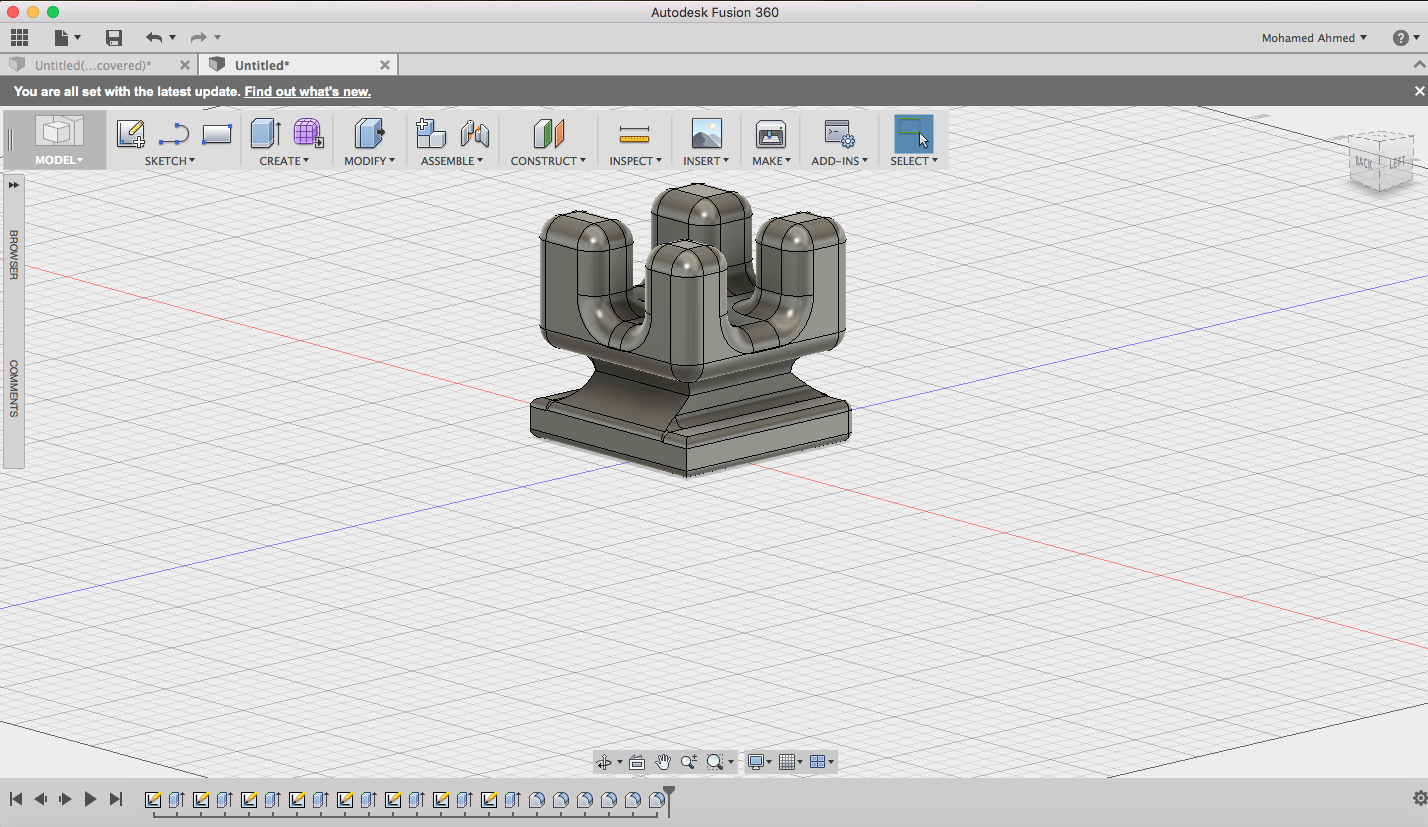The height and width of the screenshot is (827, 1428).
Task: Open the CONSTRUCT dropdown menu
Action: (548, 160)
